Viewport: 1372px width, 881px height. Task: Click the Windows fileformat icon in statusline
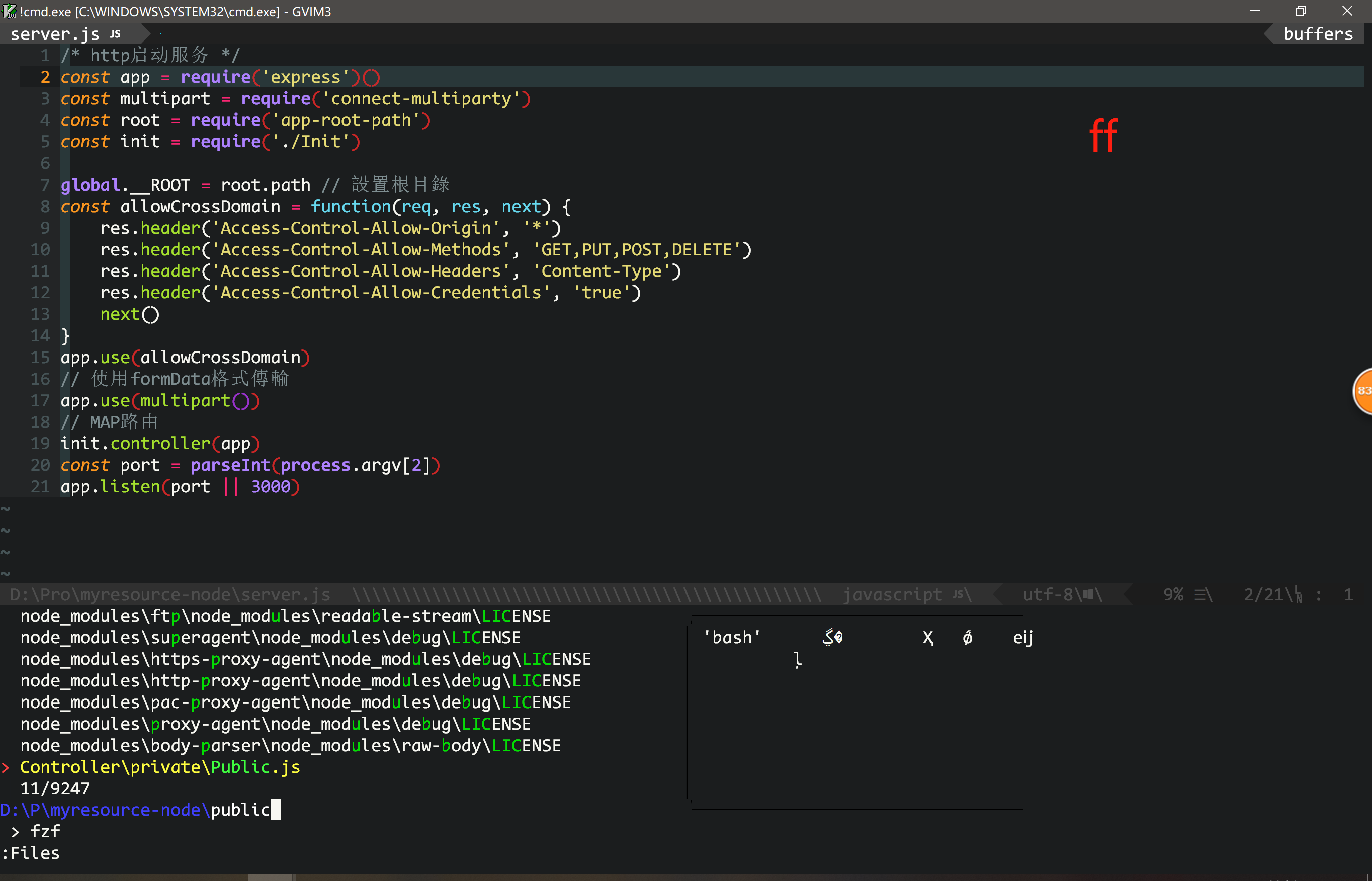click(1089, 594)
